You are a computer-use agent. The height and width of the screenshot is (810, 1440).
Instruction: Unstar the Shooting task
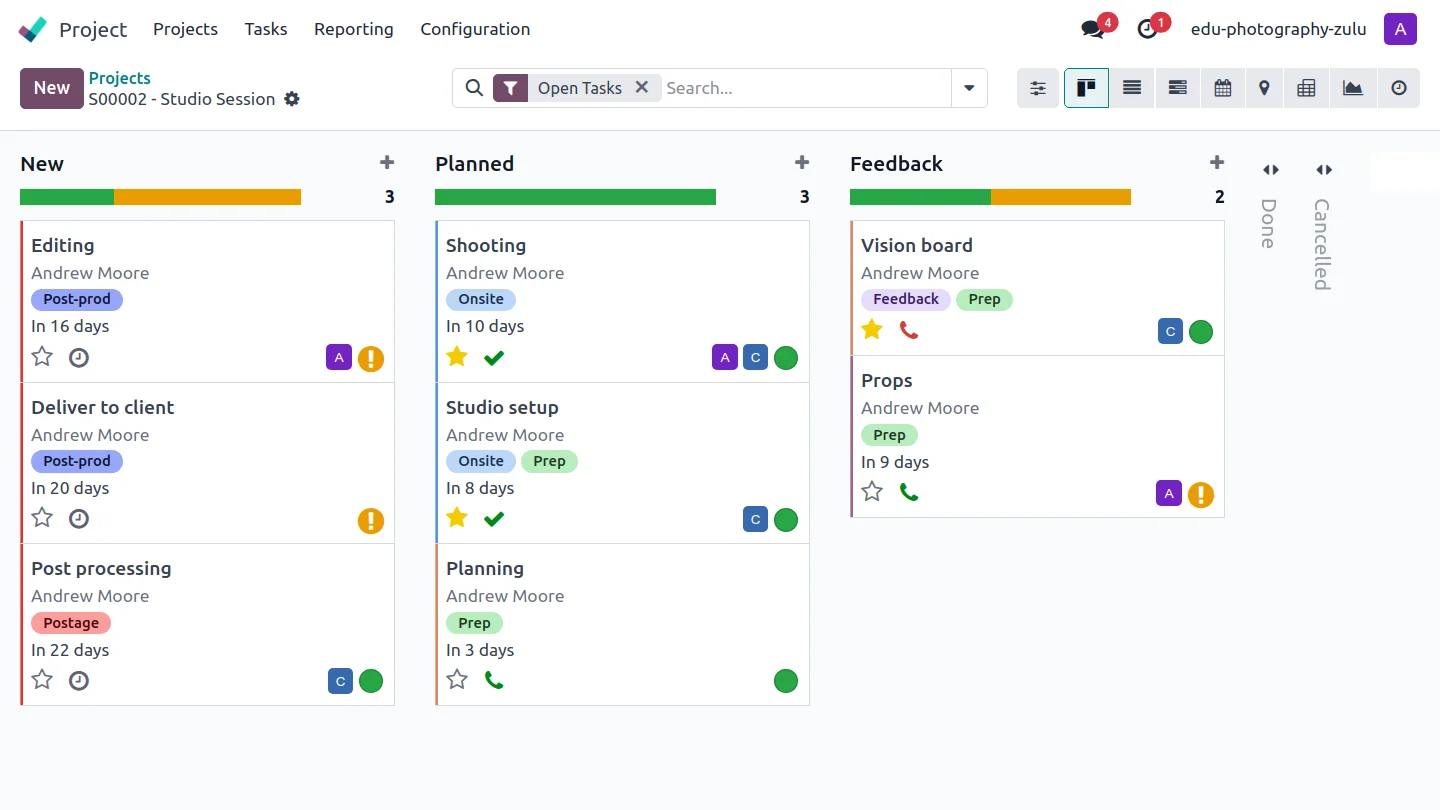[x=457, y=356]
